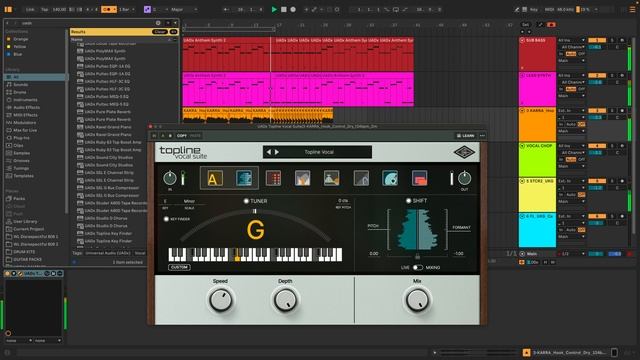Start playback with the green Play button

pyautogui.click(x=274, y=9)
